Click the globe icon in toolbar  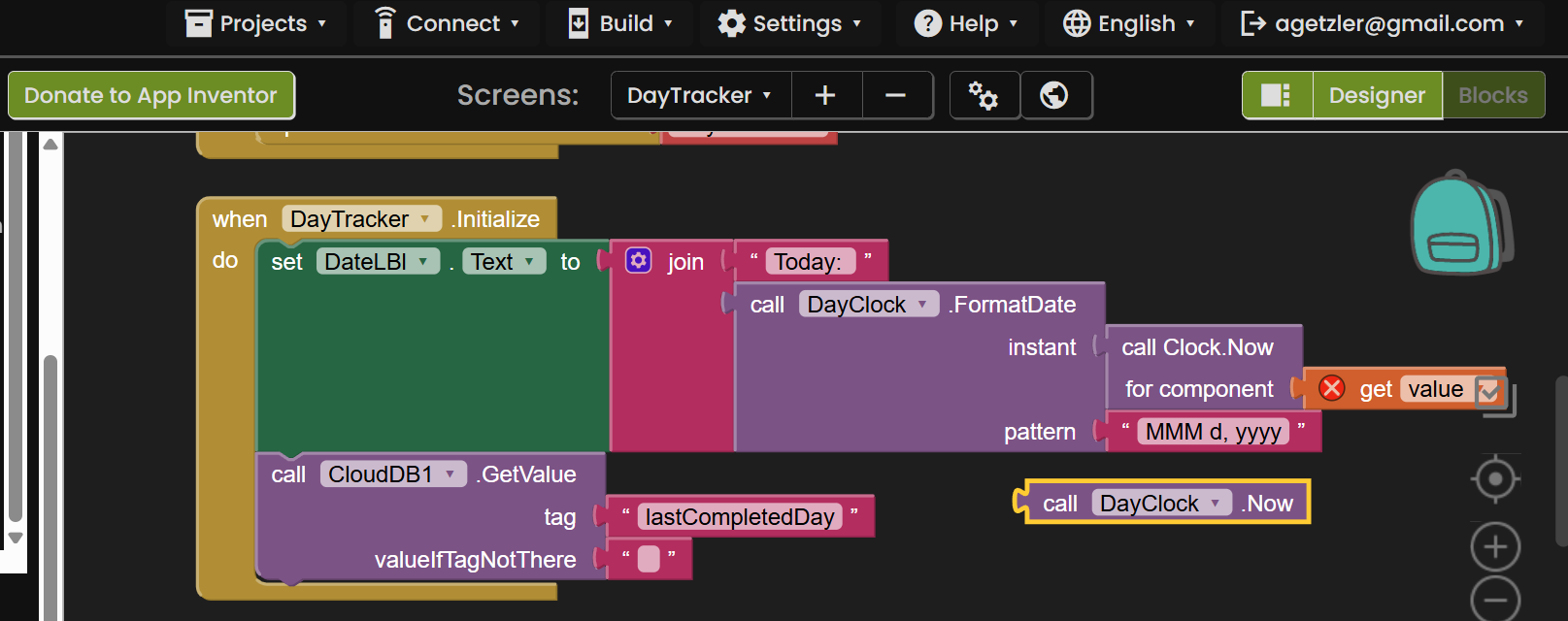1054,95
